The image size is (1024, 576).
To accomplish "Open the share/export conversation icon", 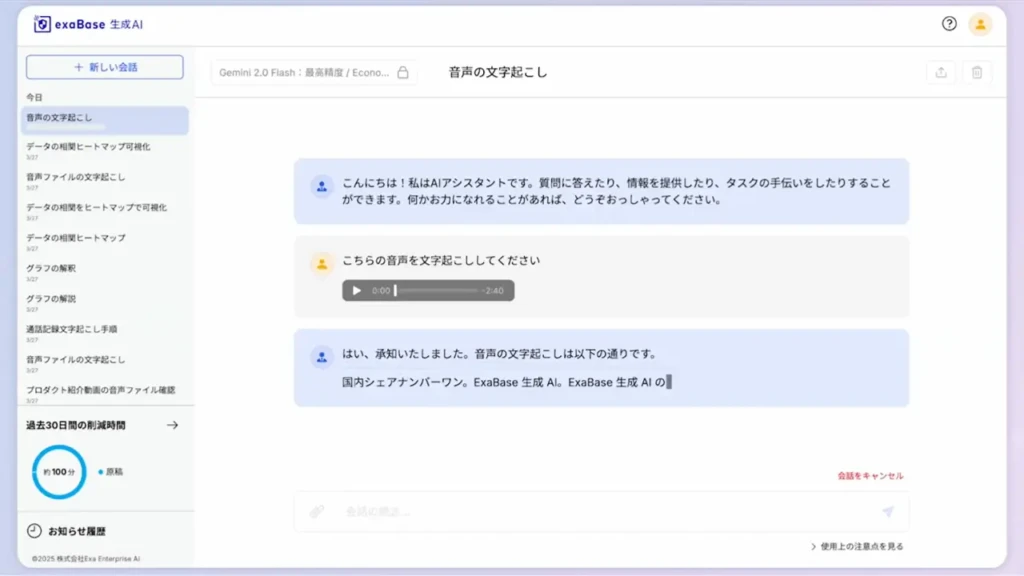I will click(x=940, y=72).
